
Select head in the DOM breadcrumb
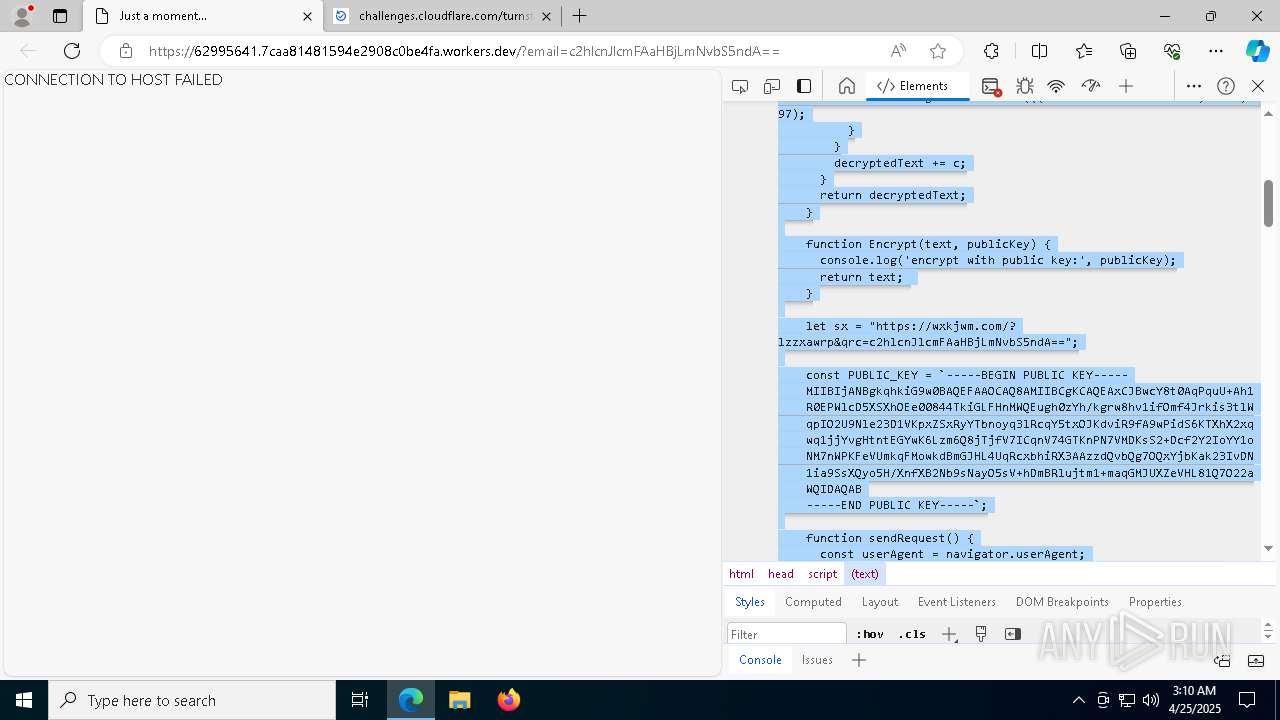point(781,574)
